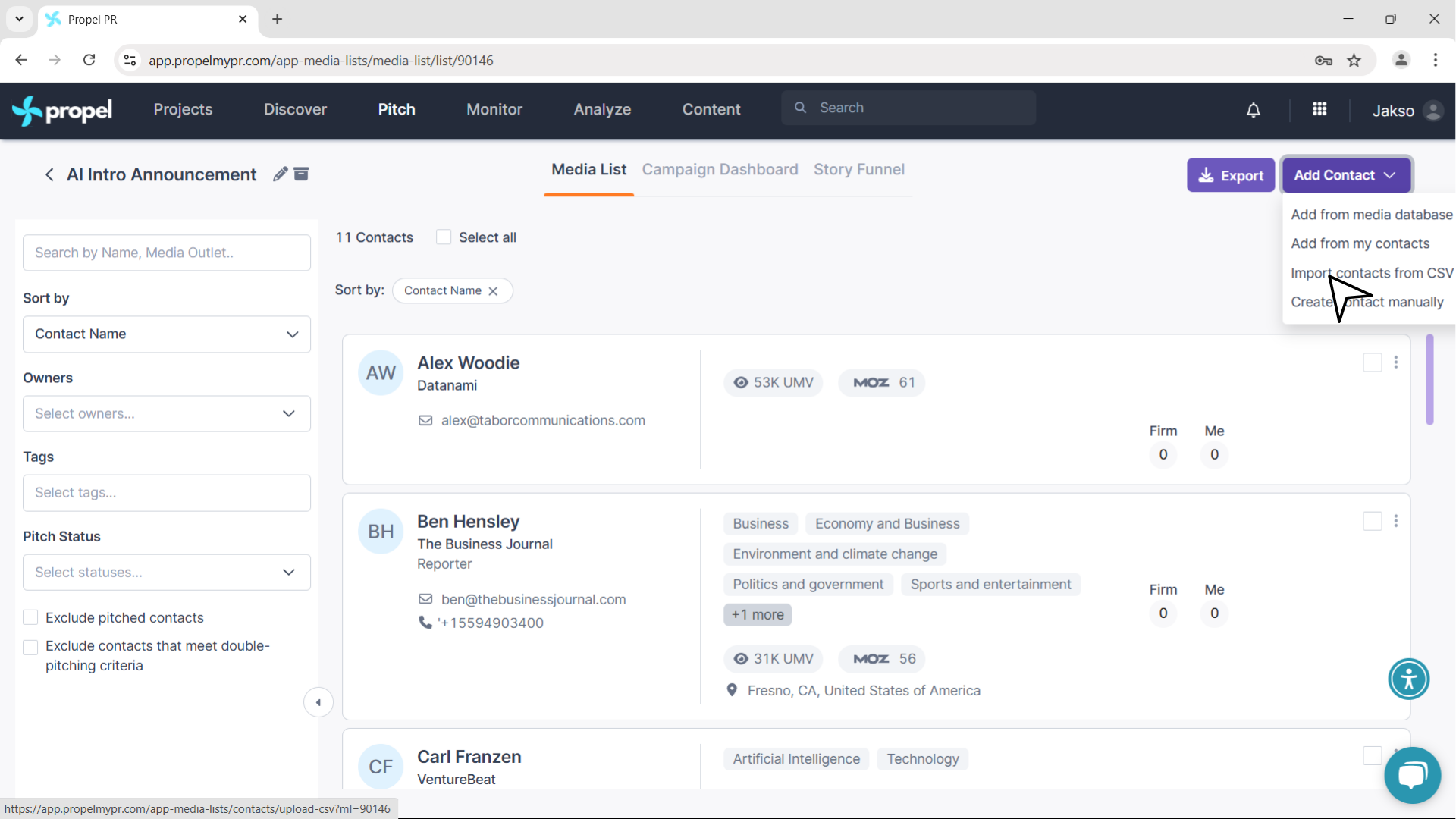Open the tab search dropdown arrow

click(19, 19)
